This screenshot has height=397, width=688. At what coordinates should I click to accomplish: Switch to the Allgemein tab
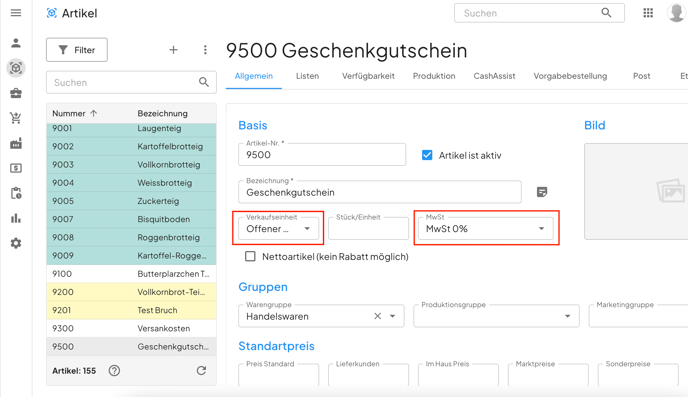254,76
